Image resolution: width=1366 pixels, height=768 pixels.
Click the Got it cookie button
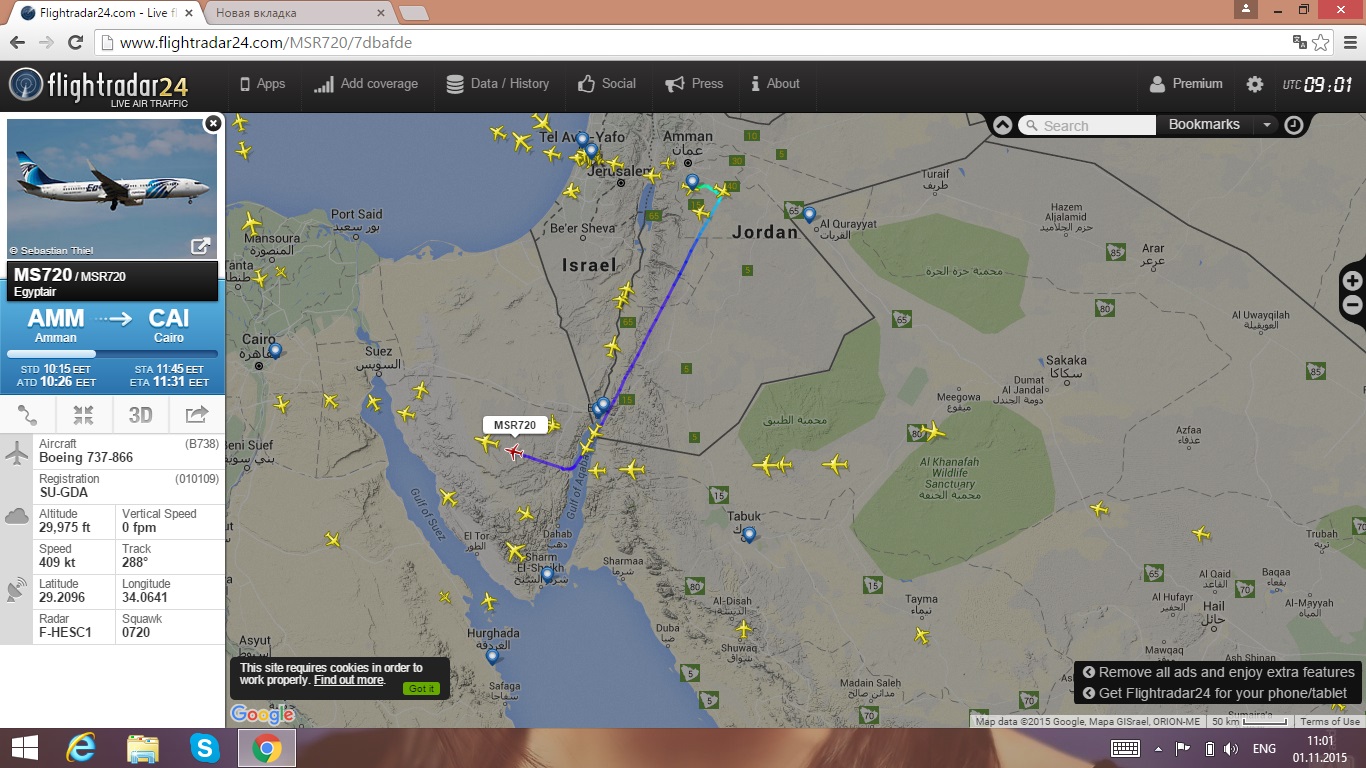[422, 688]
